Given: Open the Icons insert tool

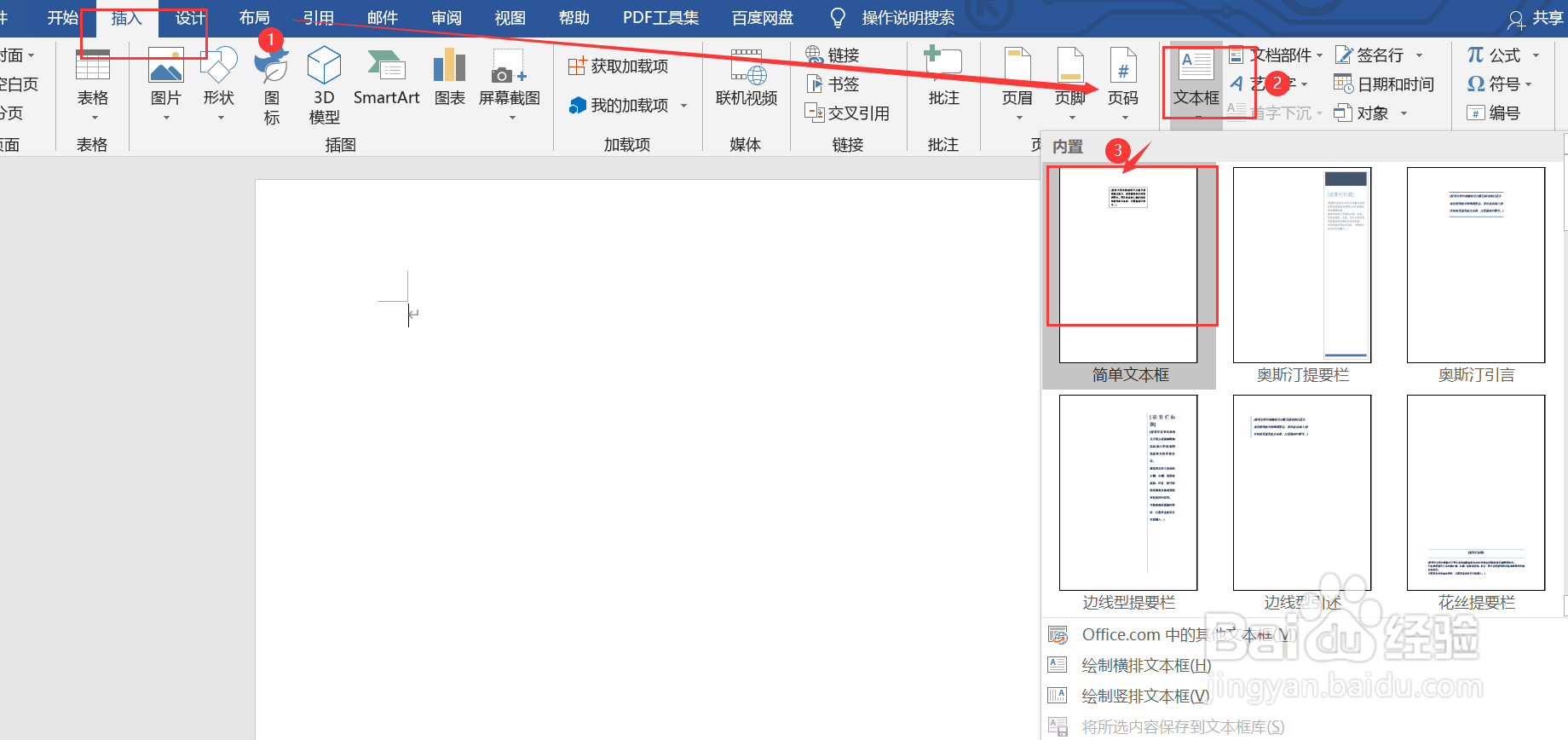Looking at the screenshot, I should click(x=272, y=85).
